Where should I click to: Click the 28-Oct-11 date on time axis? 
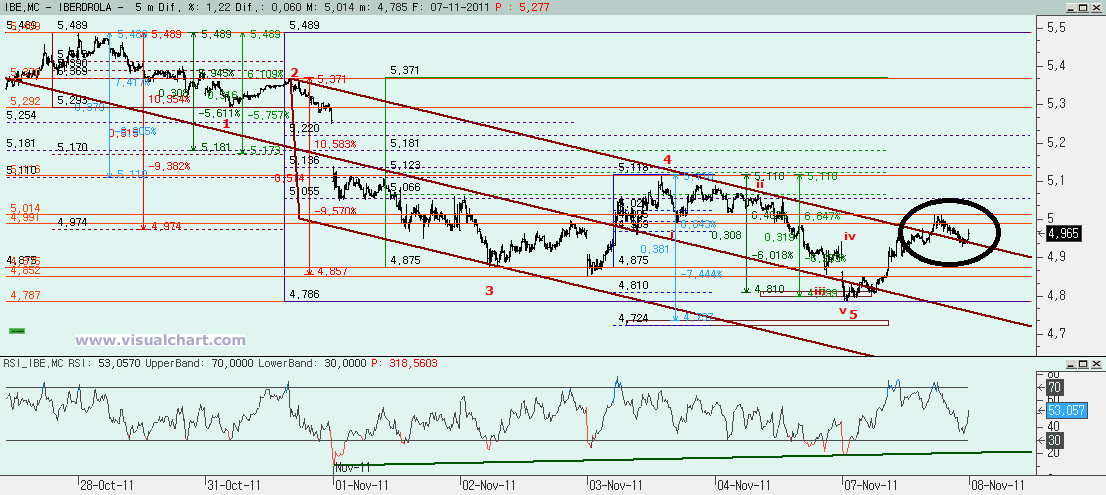(105, 486)
